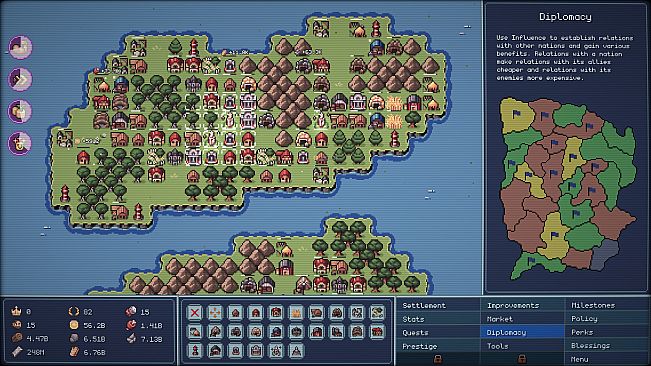The height and width of the screenshot is (366, 651).
Task: Activate the sparkling ring ability circle
Action: pyautogui.click(x=20, y=144)
